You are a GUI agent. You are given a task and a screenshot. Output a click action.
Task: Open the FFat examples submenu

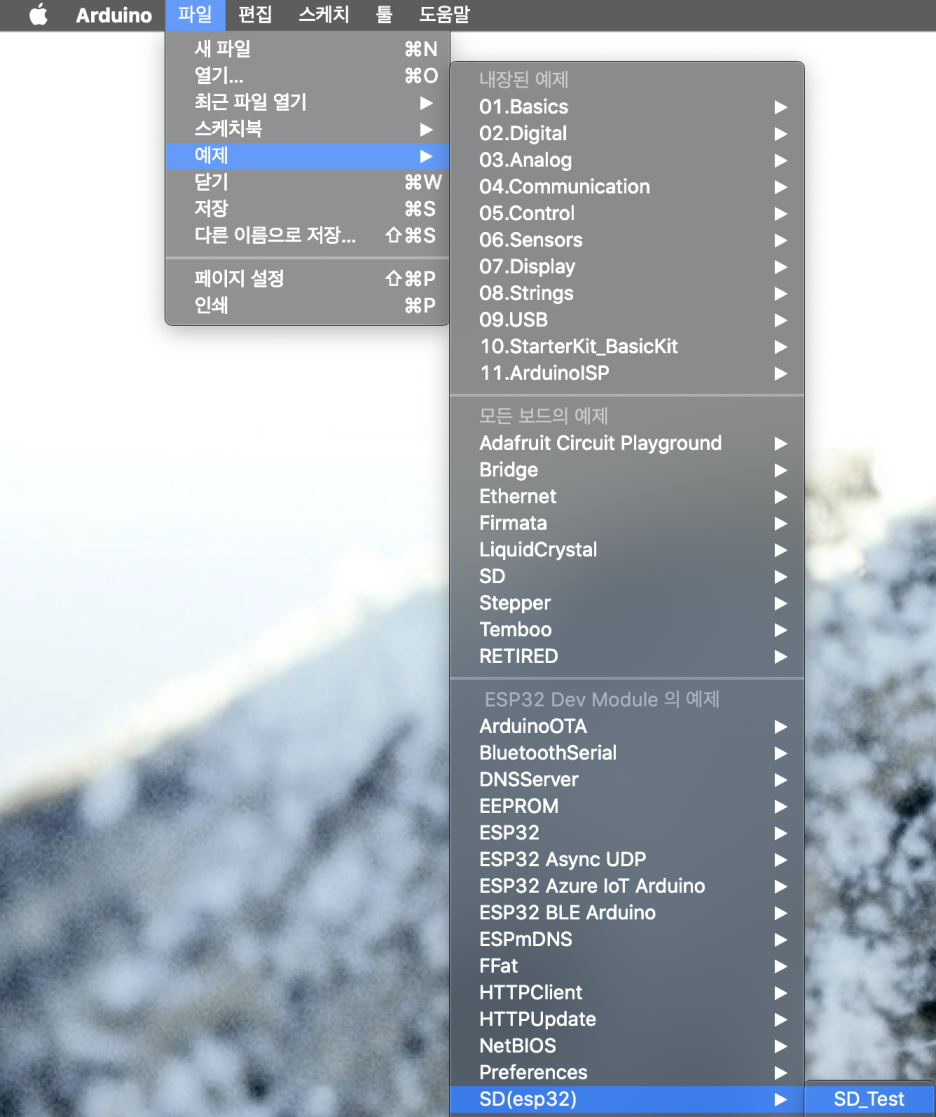(x=627, y=966)
